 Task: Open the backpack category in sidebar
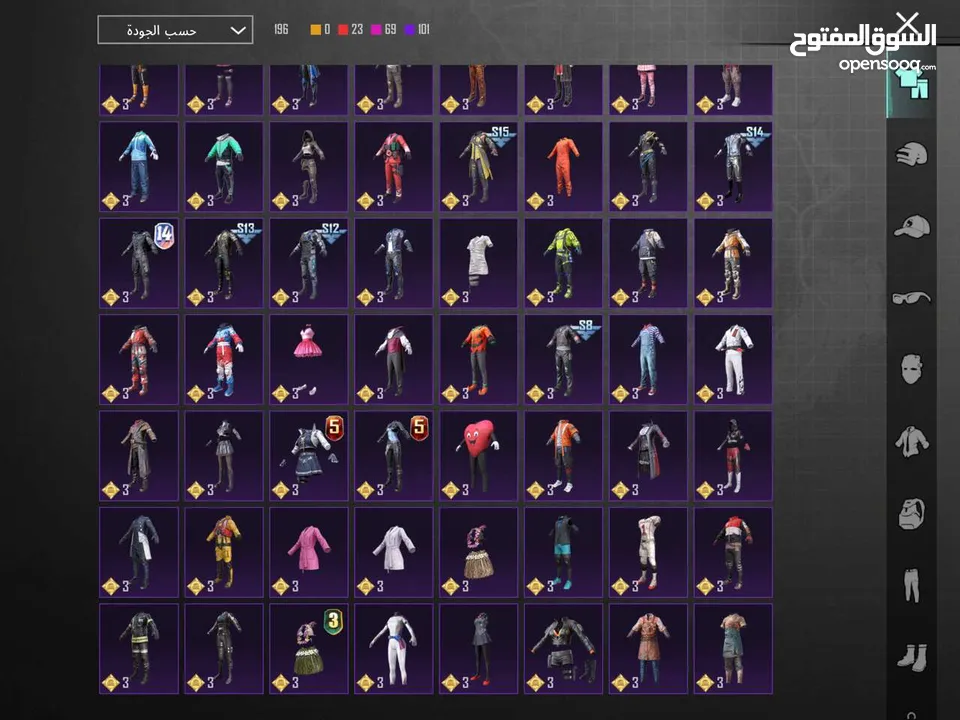pyautogui.click(x=912, y=513)
